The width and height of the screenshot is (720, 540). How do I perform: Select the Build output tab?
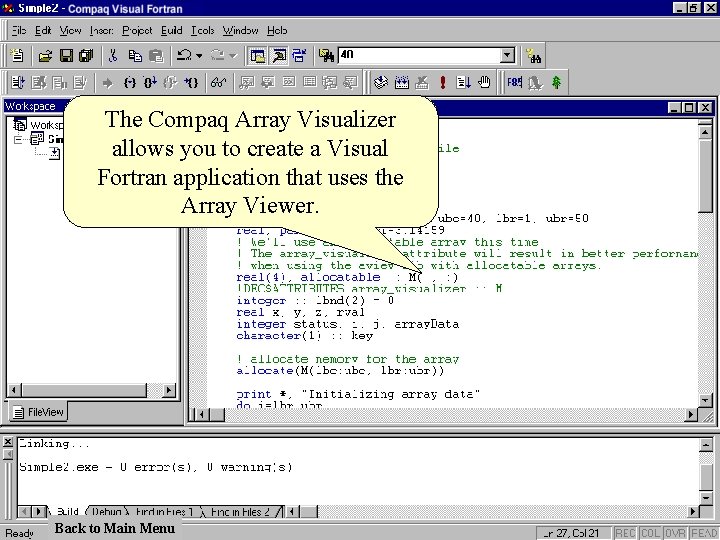pos(67,512)
